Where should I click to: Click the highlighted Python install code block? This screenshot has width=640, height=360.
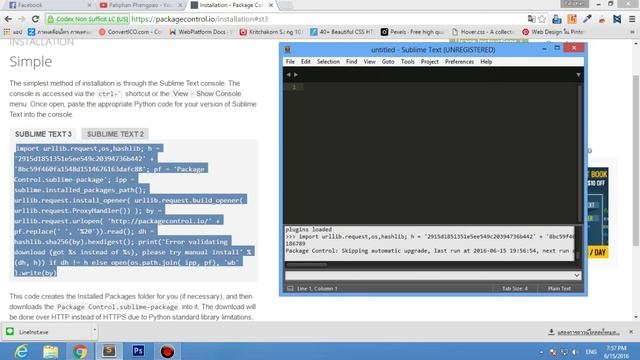tap(133, 211)
